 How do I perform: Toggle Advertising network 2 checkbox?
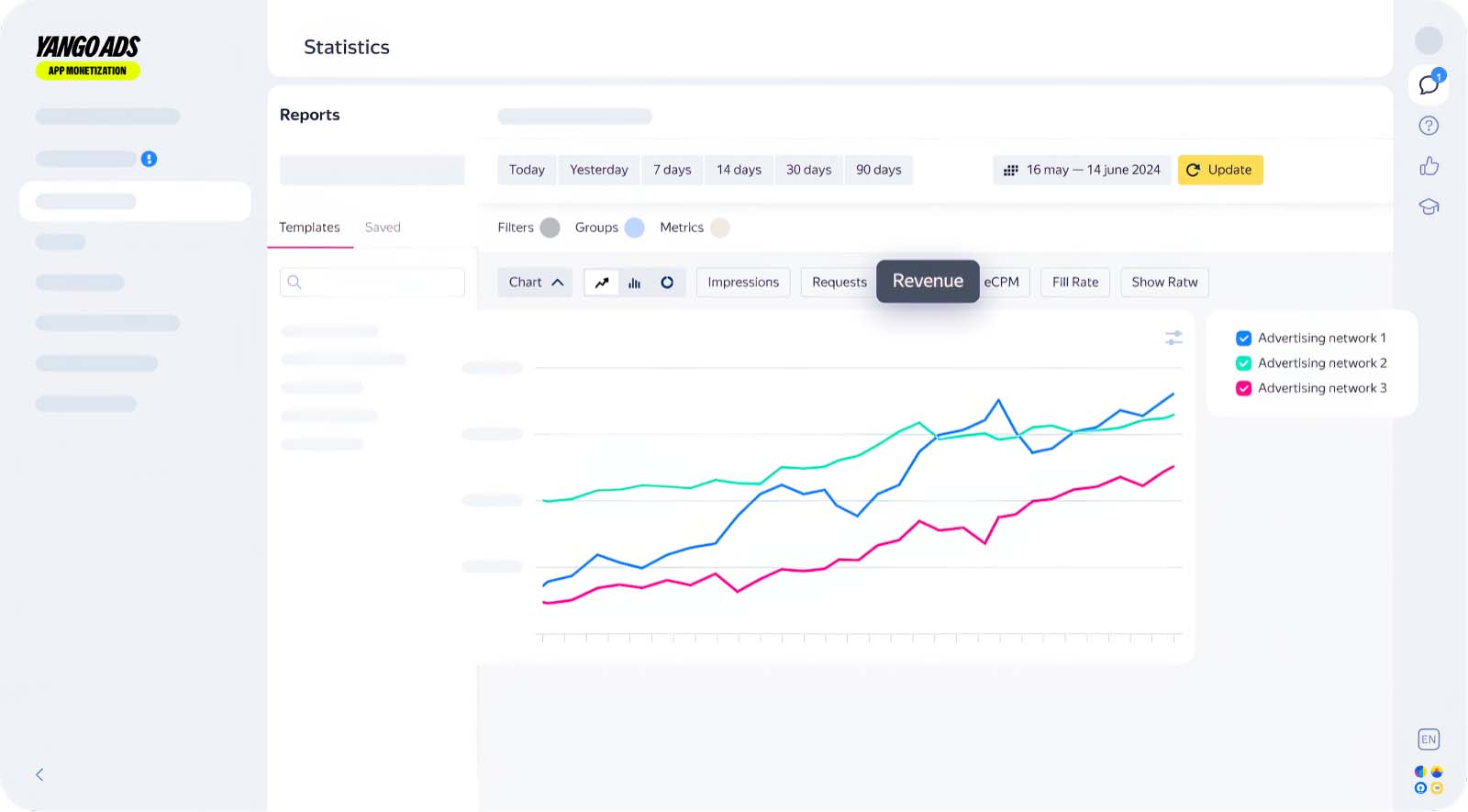1243,363
